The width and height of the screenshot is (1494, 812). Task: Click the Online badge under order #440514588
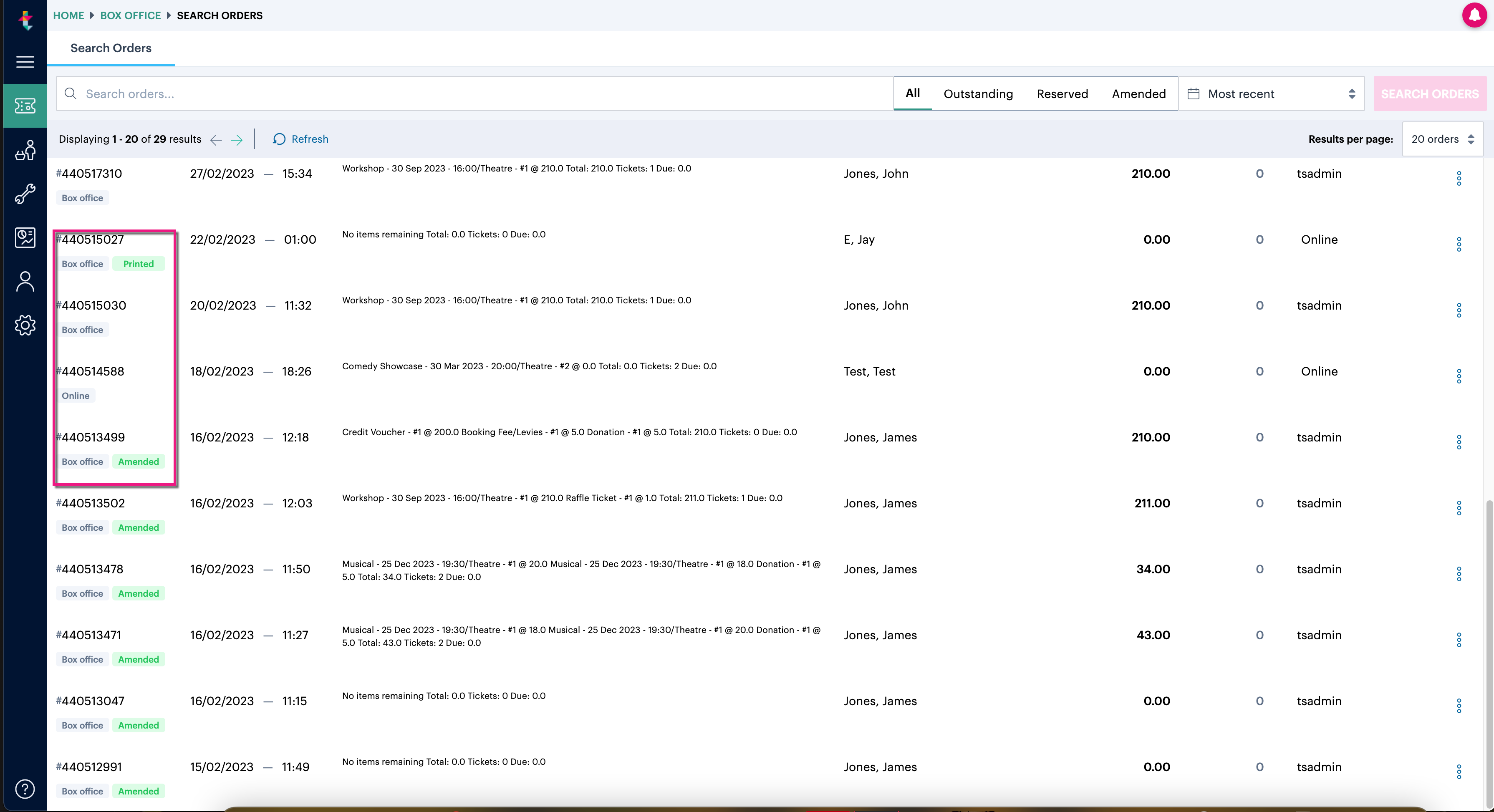(76, 396)
